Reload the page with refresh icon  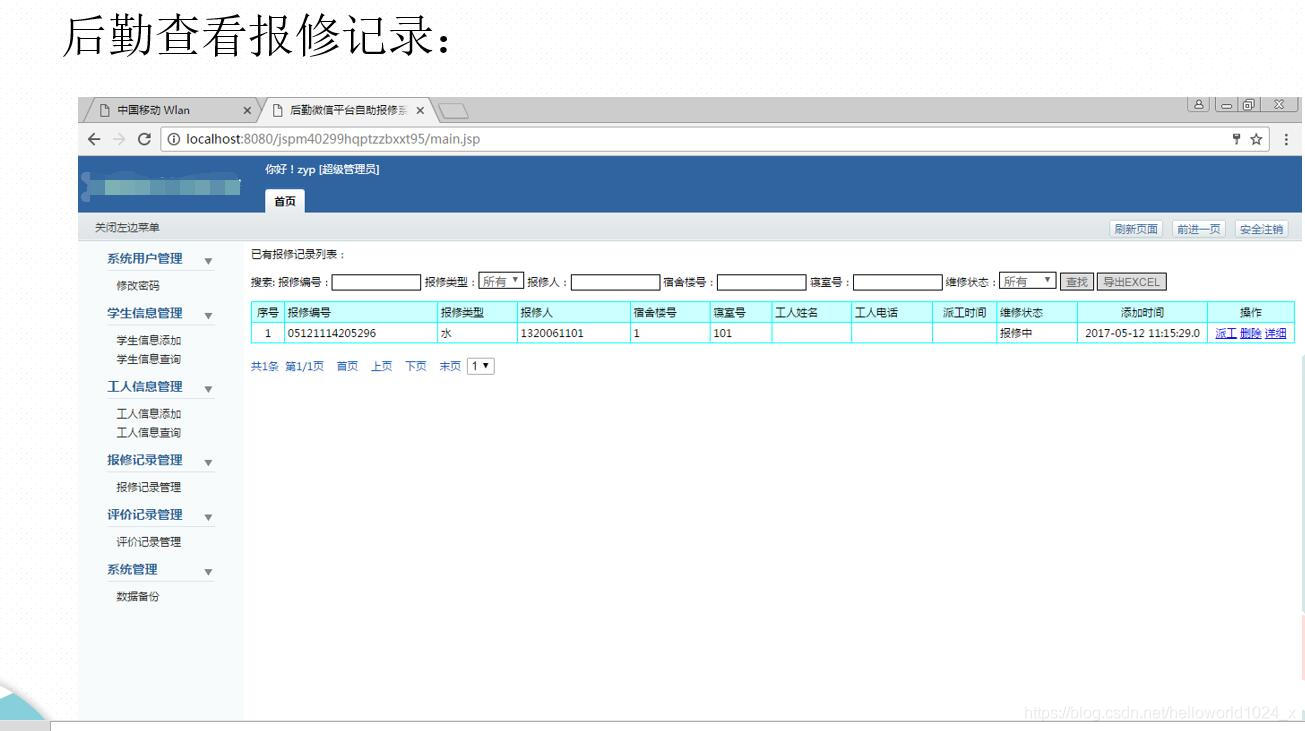click(x=146, y=138)
